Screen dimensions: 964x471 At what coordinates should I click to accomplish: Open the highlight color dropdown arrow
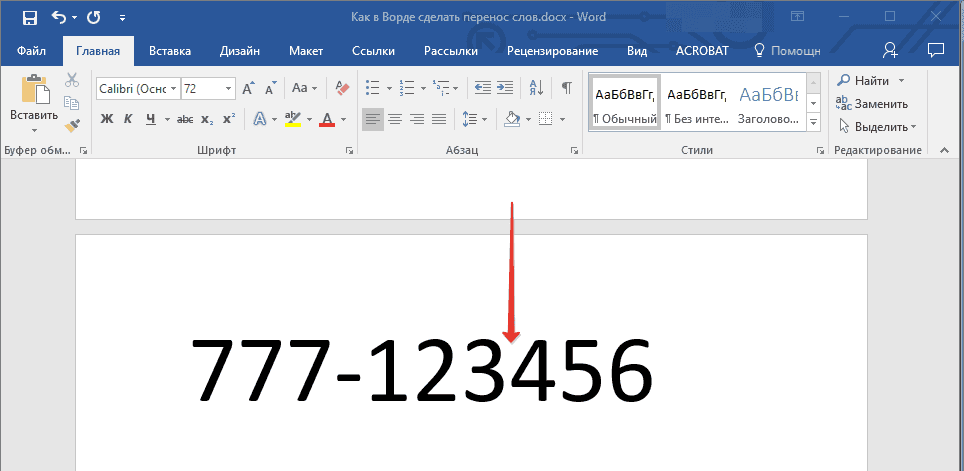point(309,119)
